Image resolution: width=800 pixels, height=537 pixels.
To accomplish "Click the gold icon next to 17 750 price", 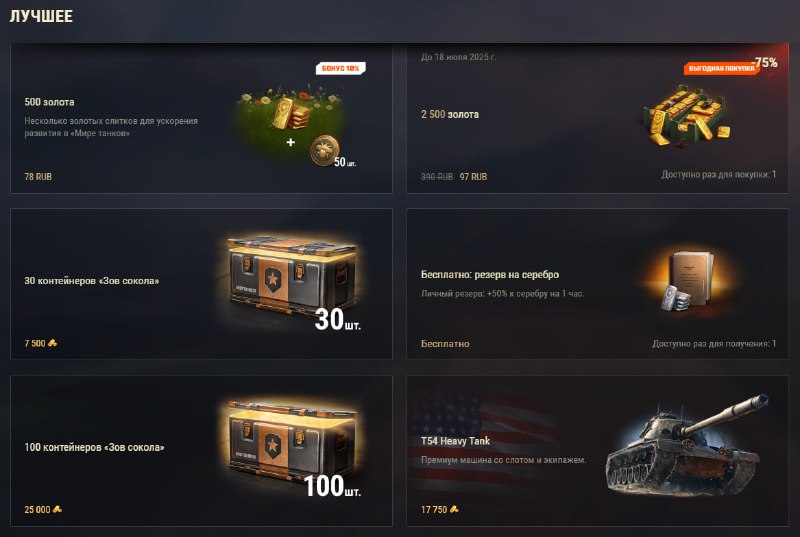I will click(x=454, y=509).
